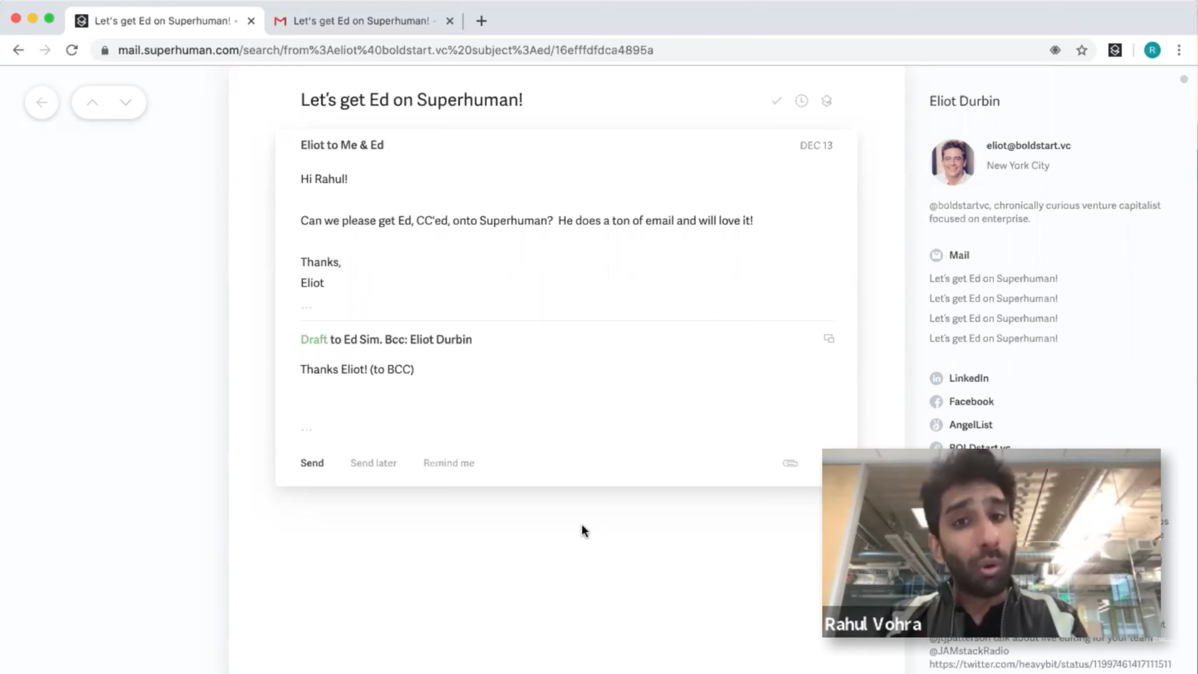
Task: Click the Superhuman hexagon icon near subject
Action: pyautogui.click(x=827, y=101)
